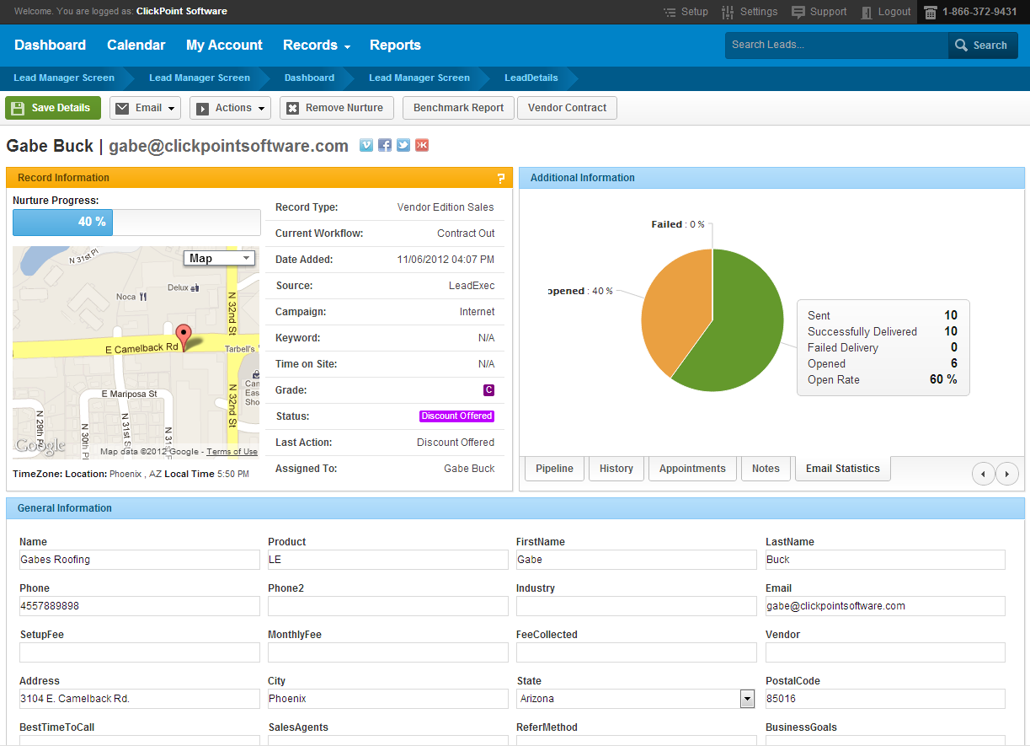This screenshot has width=1030, height=746.
Task: Click the Benchmark Report button
Action: point(459,108)
